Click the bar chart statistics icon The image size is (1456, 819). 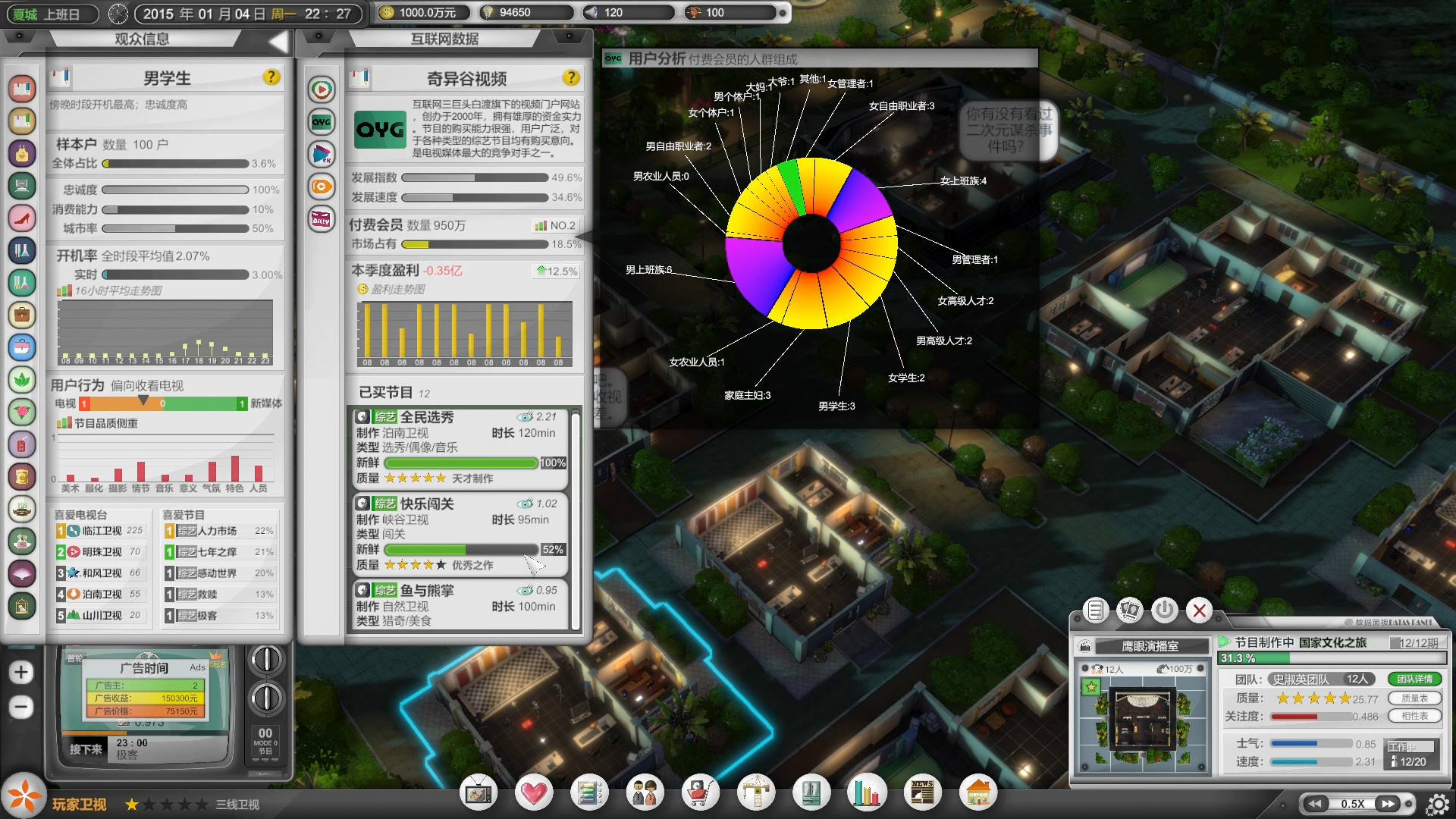pos(867,793)
